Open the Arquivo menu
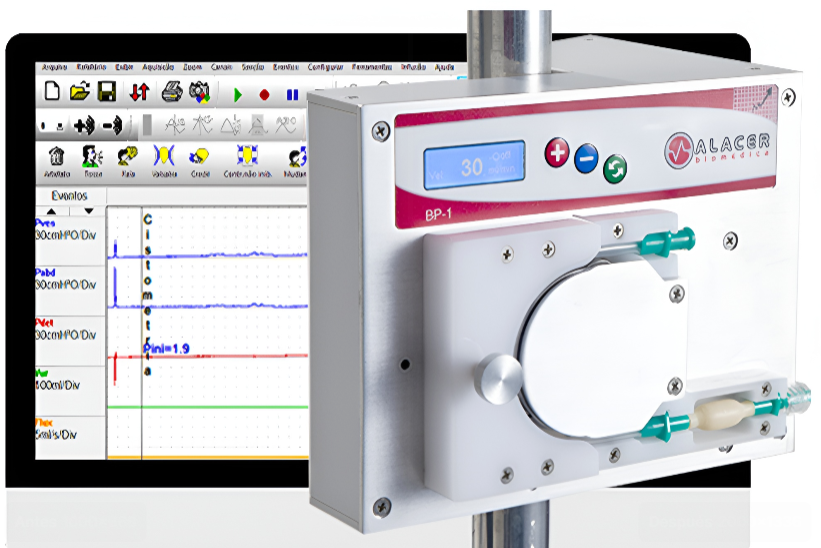Viewport: 821px width, 548px height. coord(55,67)
